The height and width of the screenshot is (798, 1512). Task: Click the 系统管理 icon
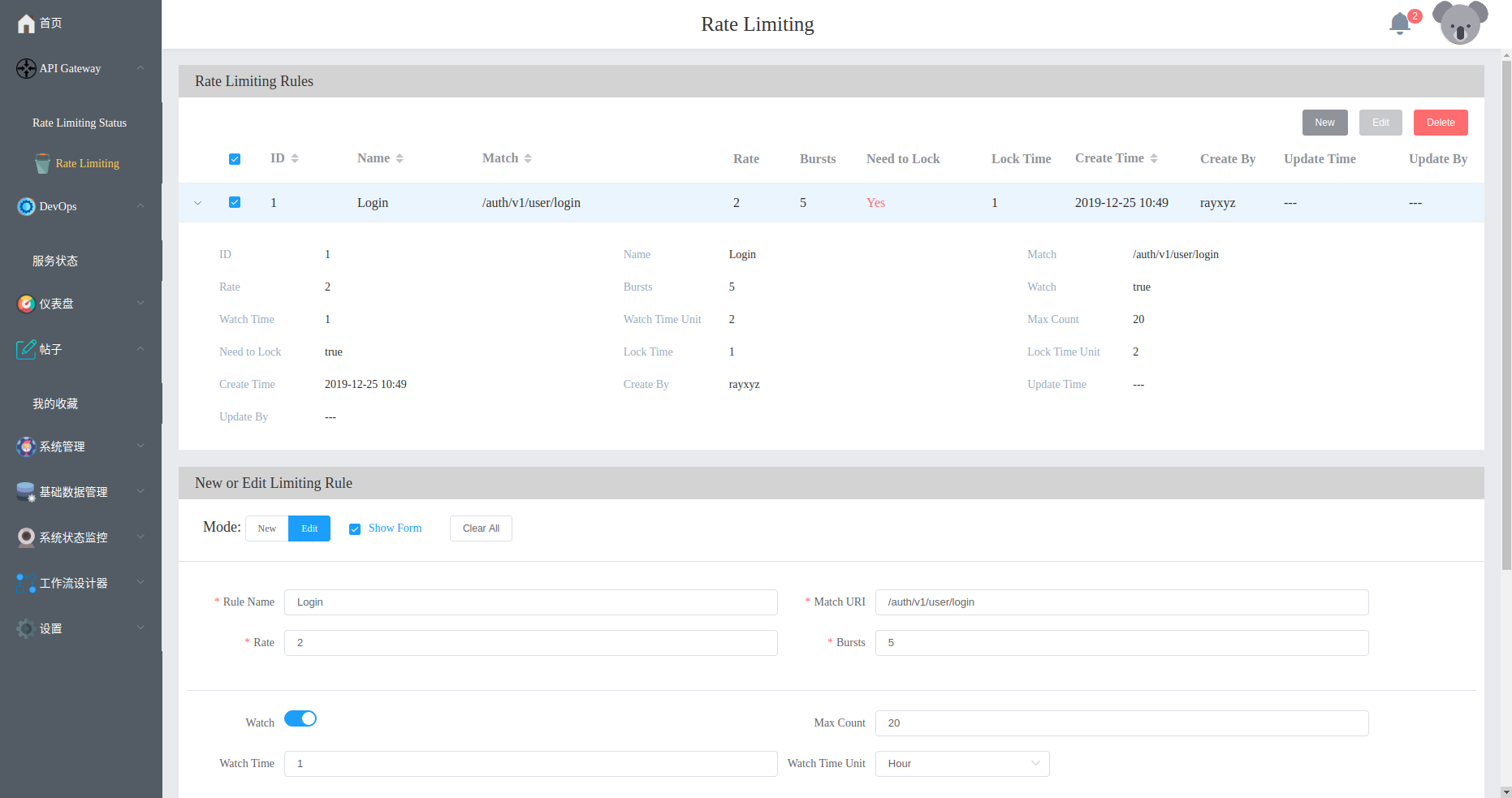click(26, 447)
